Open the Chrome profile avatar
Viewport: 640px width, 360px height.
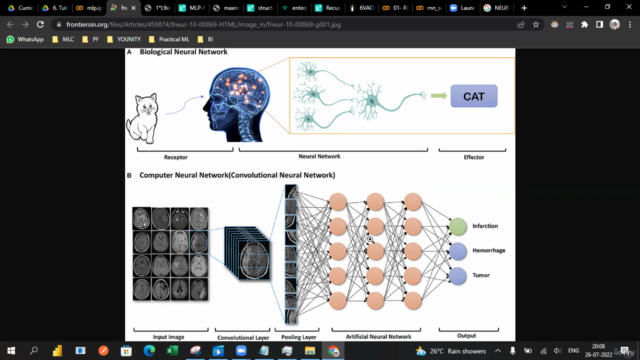[615, 24]
